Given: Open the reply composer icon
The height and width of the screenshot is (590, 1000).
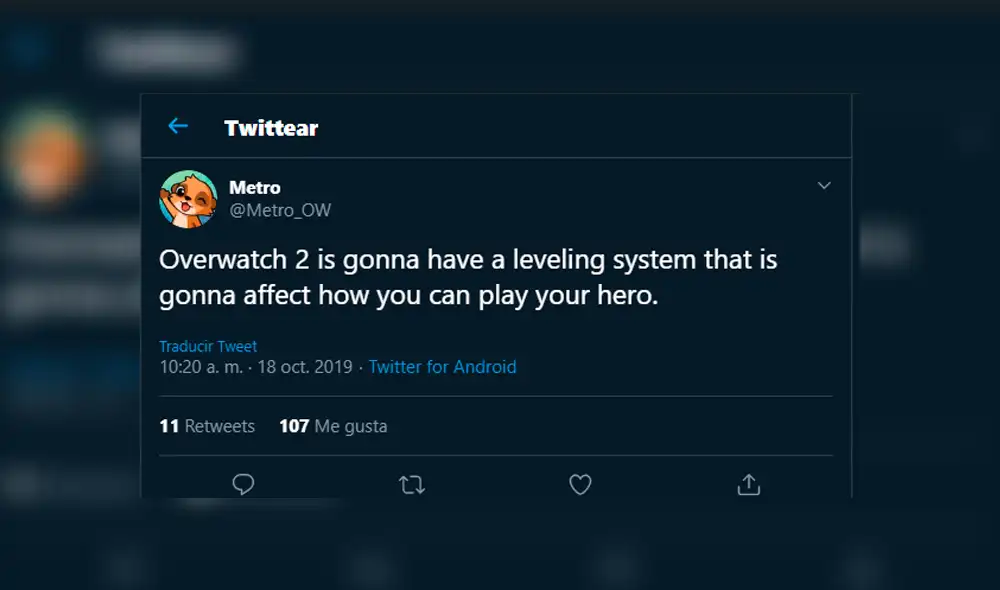Looking at the screenshot, I should coord(243,484).
